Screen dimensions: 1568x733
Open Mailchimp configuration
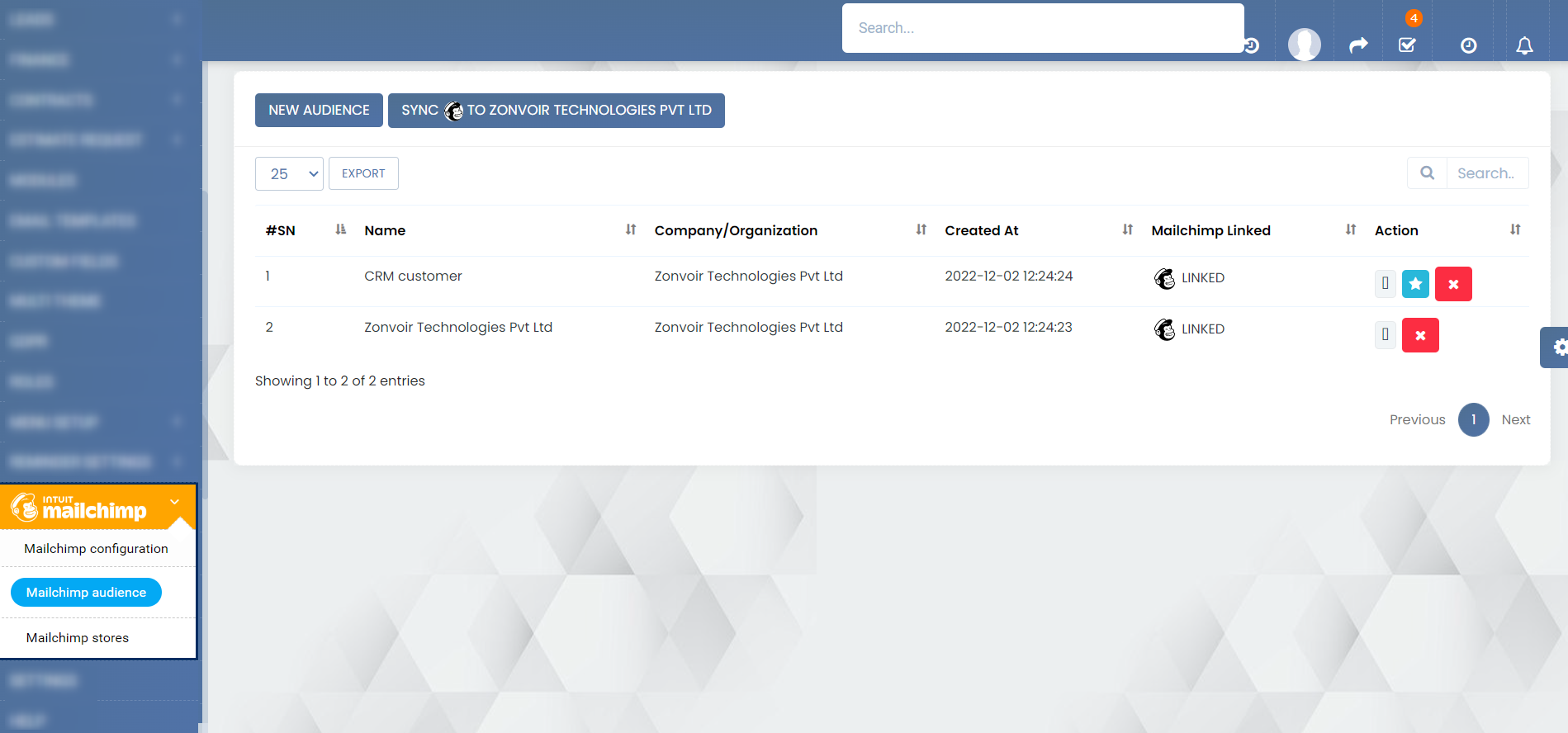(x=96, y=549)
